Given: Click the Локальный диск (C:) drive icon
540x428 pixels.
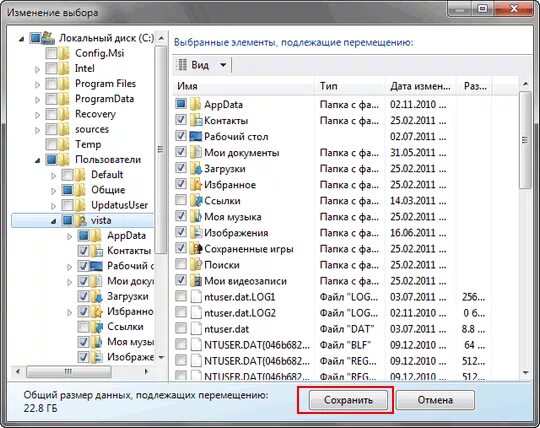Looking at the screenshot, I should click(48, 38).
